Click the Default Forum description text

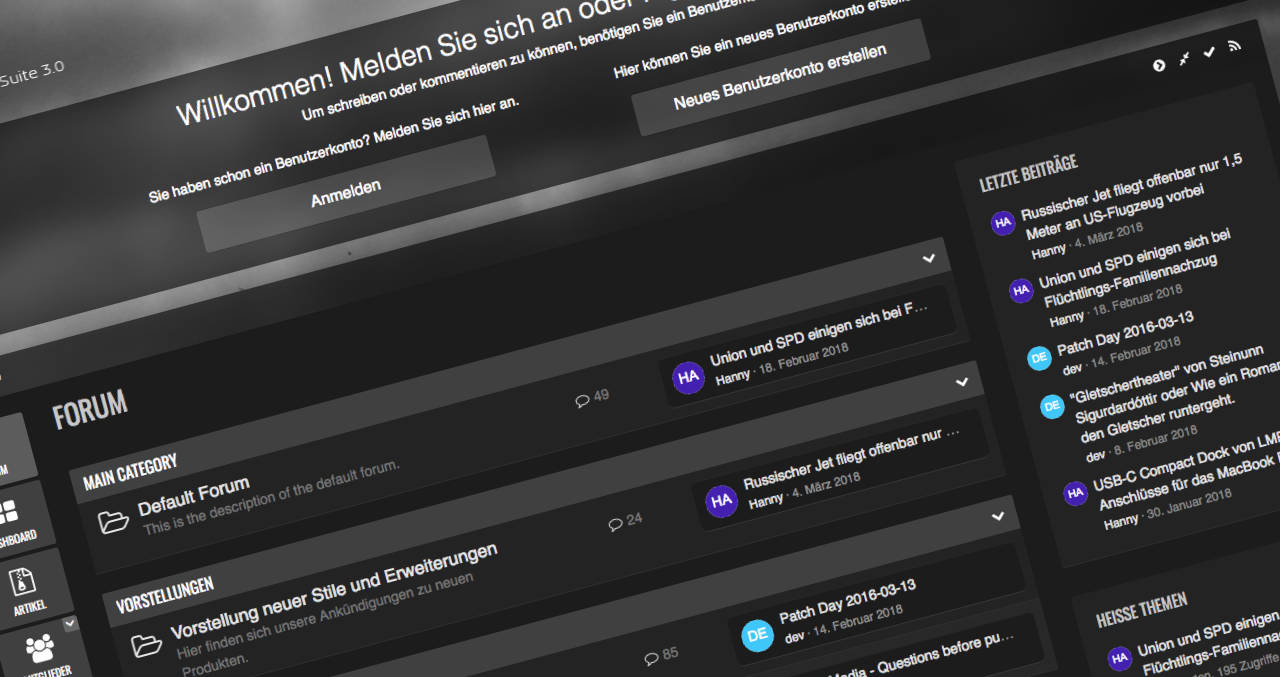pyautogui.click(x=271, y=497)
